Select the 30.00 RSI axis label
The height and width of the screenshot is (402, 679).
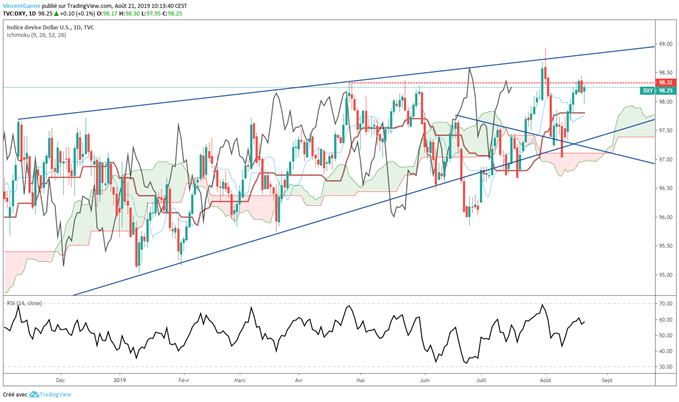[x=666, y=366]
